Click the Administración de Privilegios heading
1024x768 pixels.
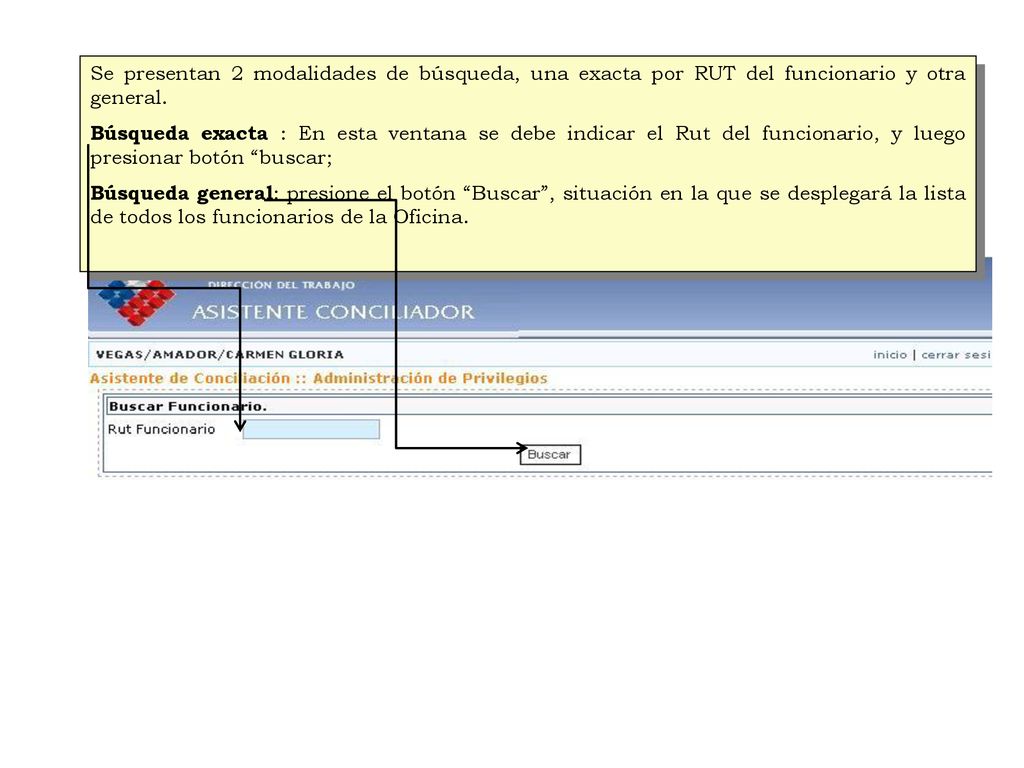[430, 378]
